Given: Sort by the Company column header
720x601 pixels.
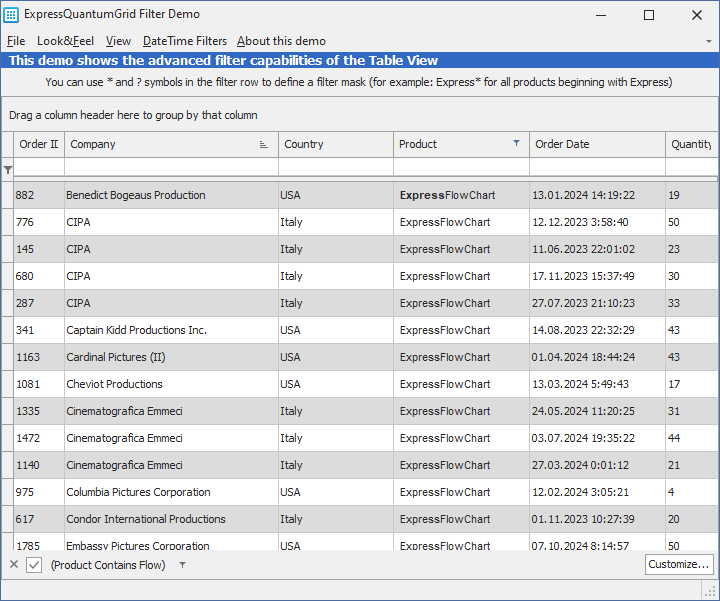Looking at the screenshot, I should (171, 144).
